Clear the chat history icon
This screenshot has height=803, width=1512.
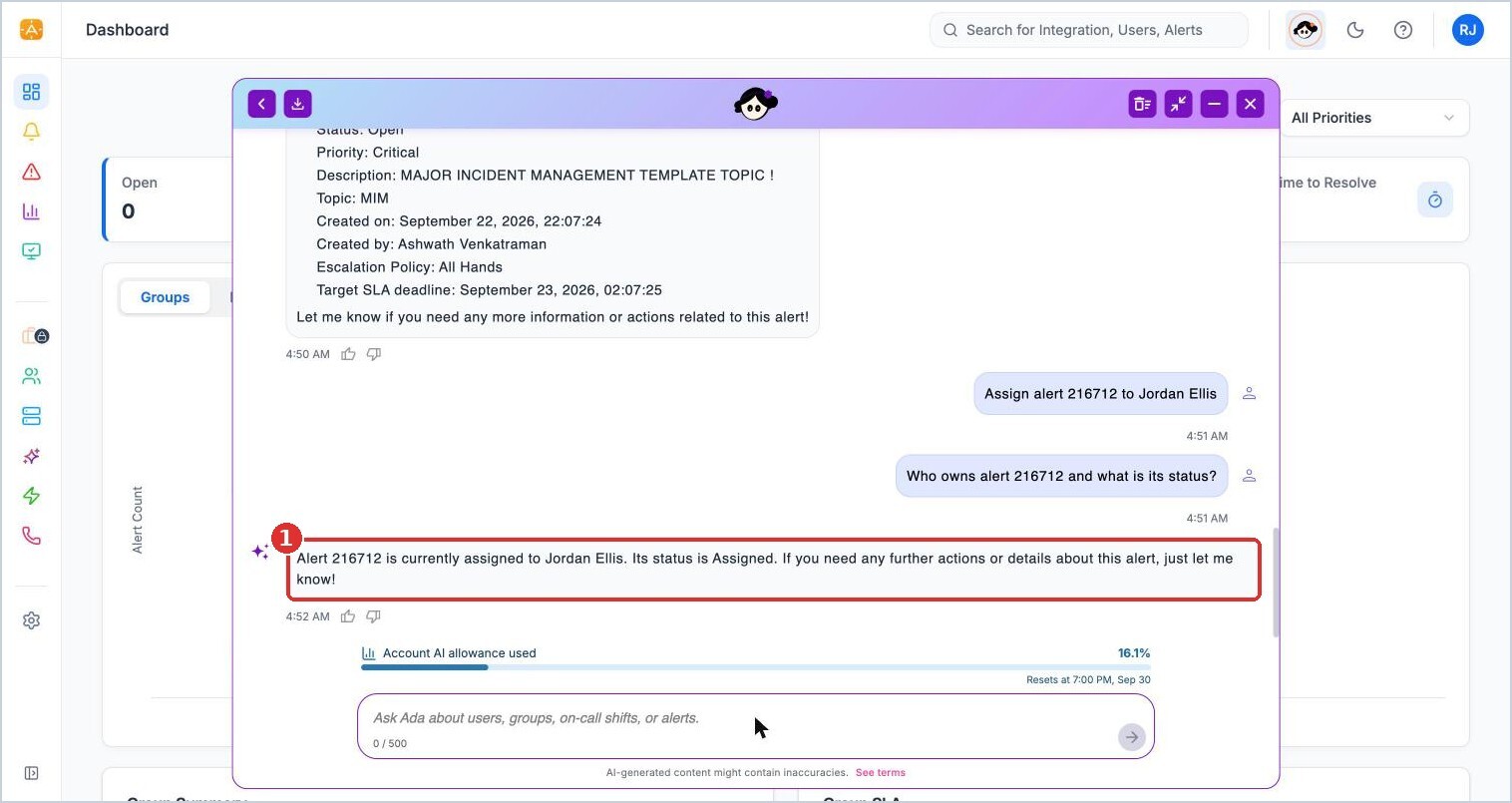[x=1142, y=104]
